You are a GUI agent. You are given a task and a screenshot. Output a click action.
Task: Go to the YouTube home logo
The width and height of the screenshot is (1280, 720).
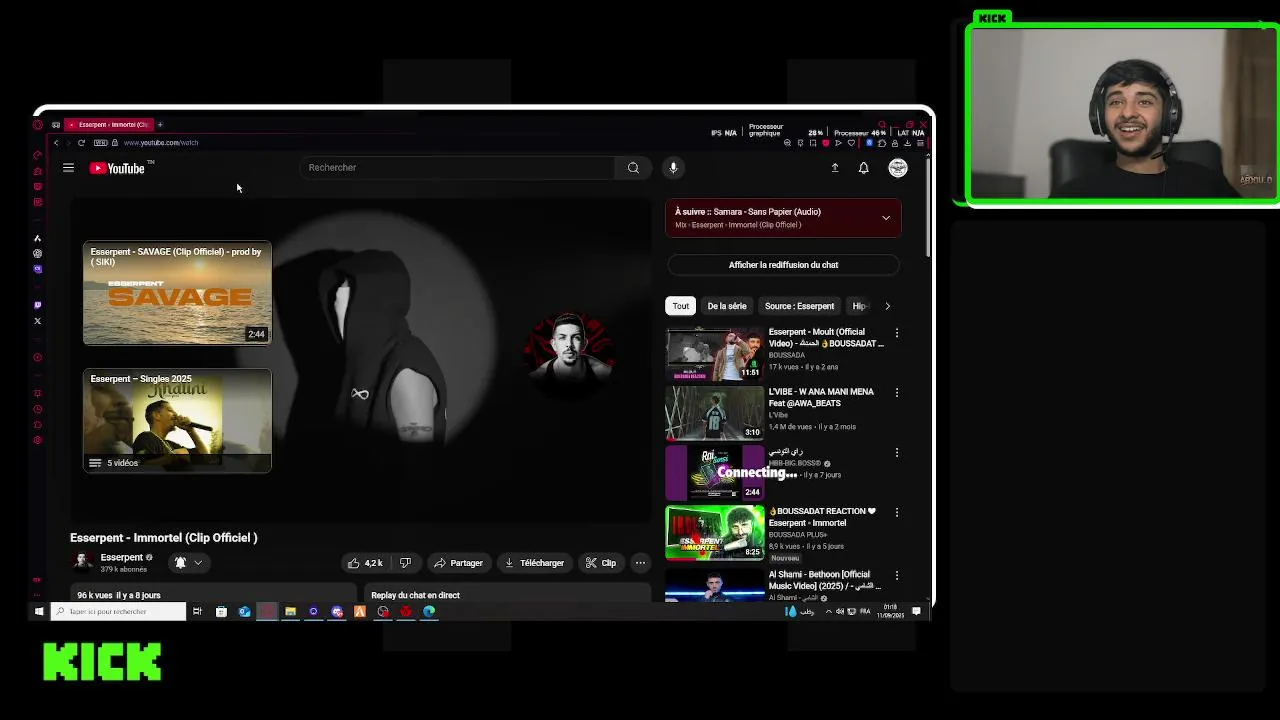(x=118, y=168)
